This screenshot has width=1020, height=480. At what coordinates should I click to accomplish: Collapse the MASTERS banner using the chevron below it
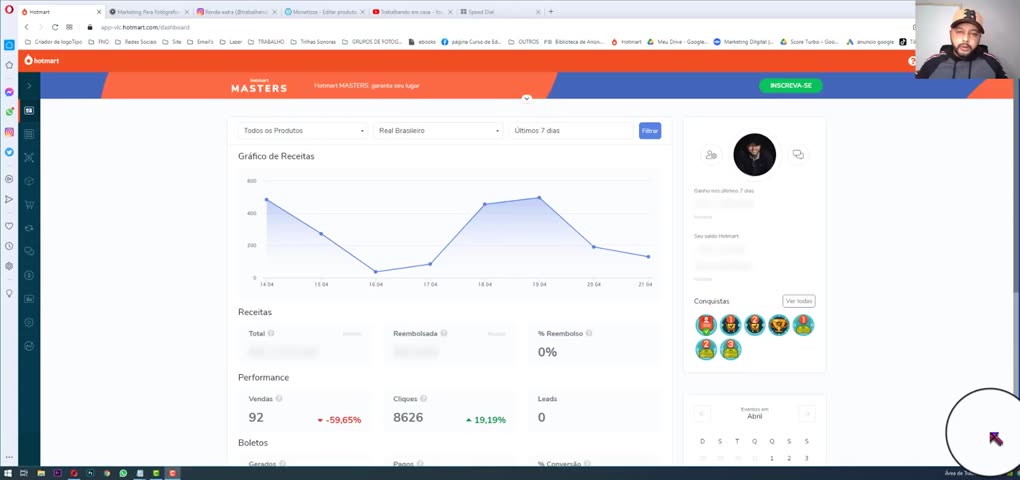(x=526, y=98)
